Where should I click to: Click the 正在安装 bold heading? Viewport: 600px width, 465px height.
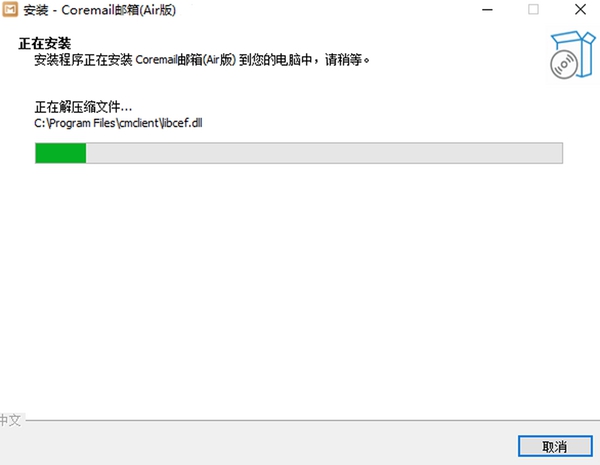tap(45, 43)
